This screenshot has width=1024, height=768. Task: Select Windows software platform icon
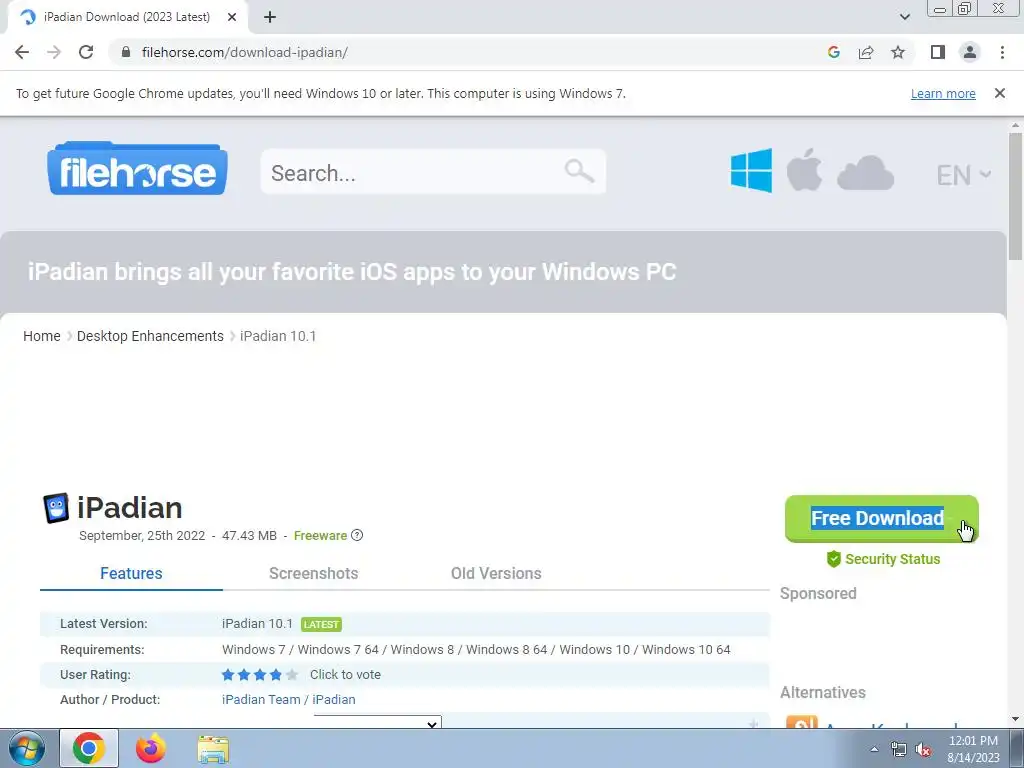(x=751, y=170)
